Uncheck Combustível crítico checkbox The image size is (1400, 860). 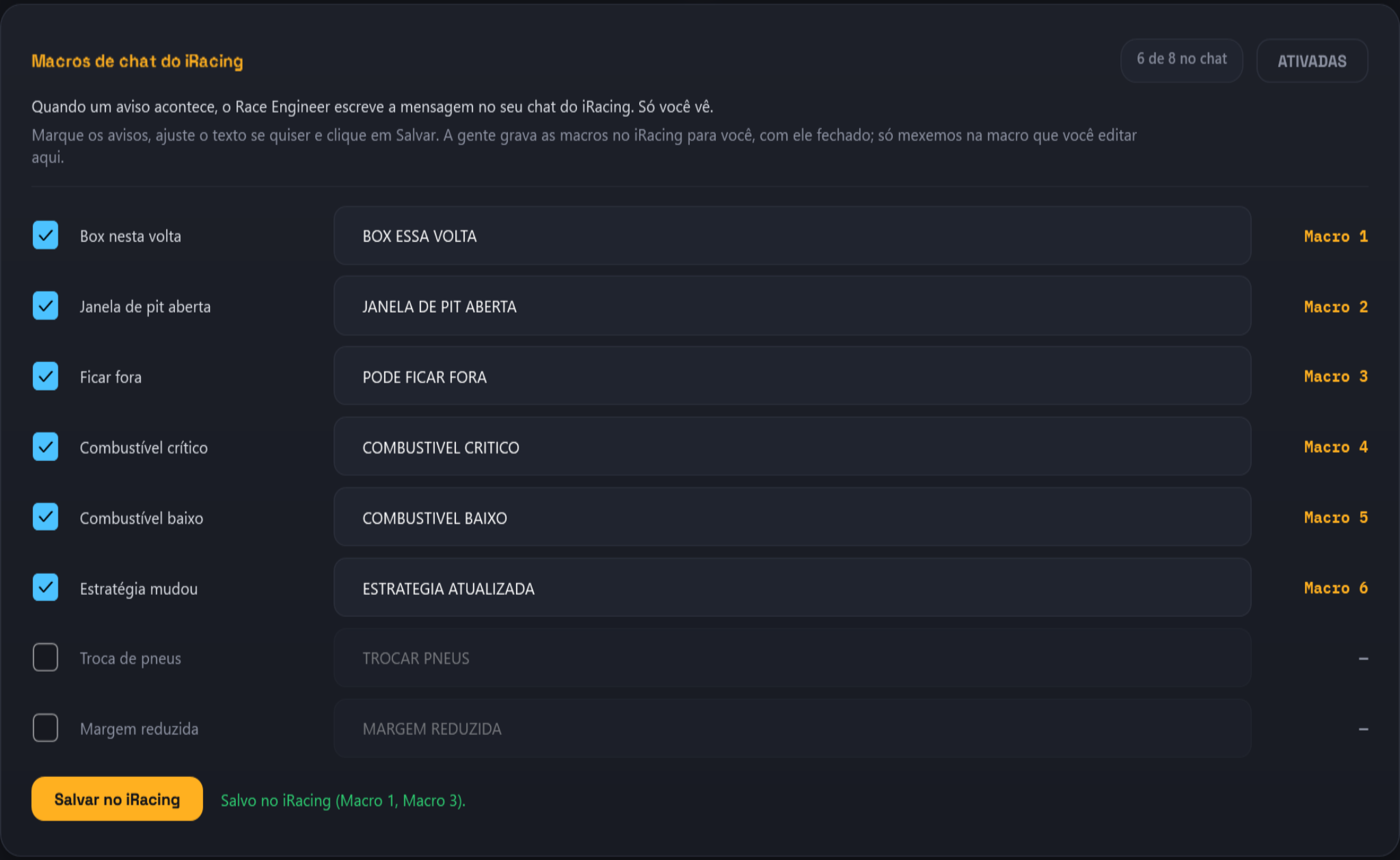tap(46, 446)
